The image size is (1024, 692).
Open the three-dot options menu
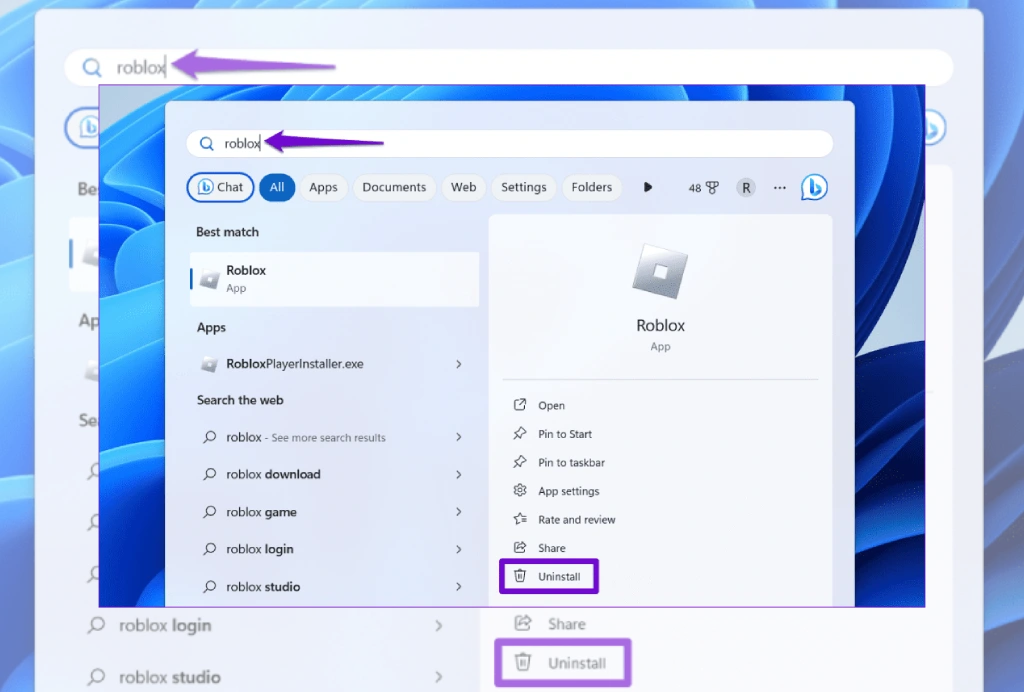[x=780, y=188]
